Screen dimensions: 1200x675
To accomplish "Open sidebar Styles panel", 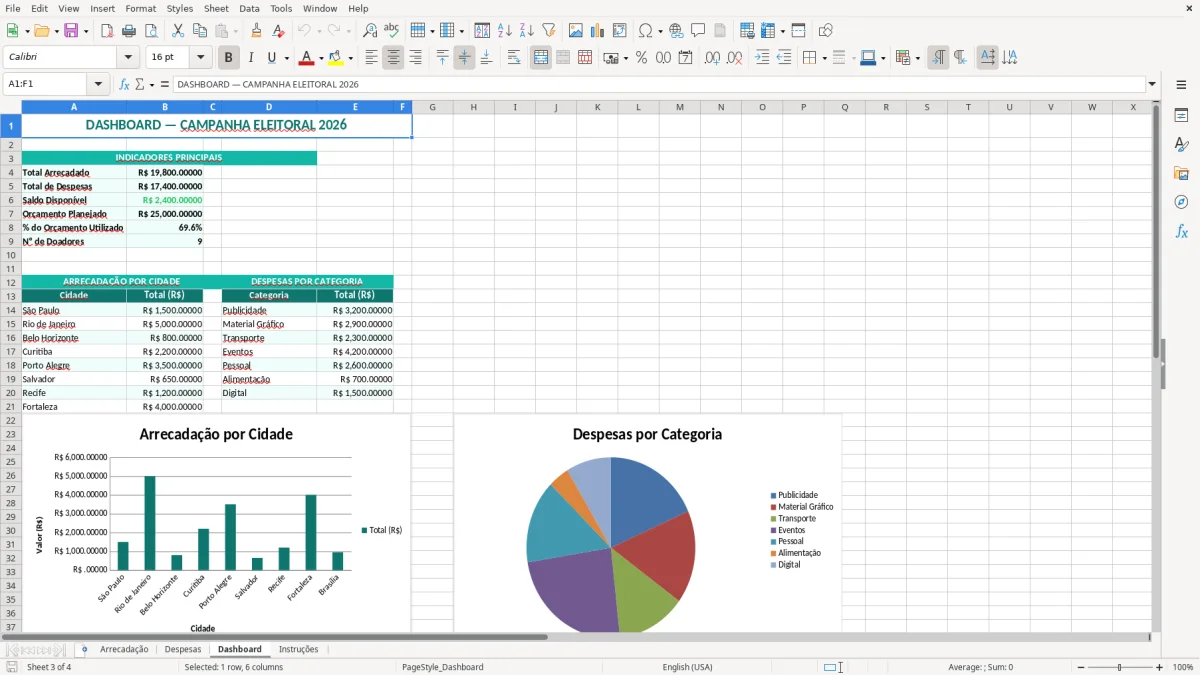I will [1181, 145].
